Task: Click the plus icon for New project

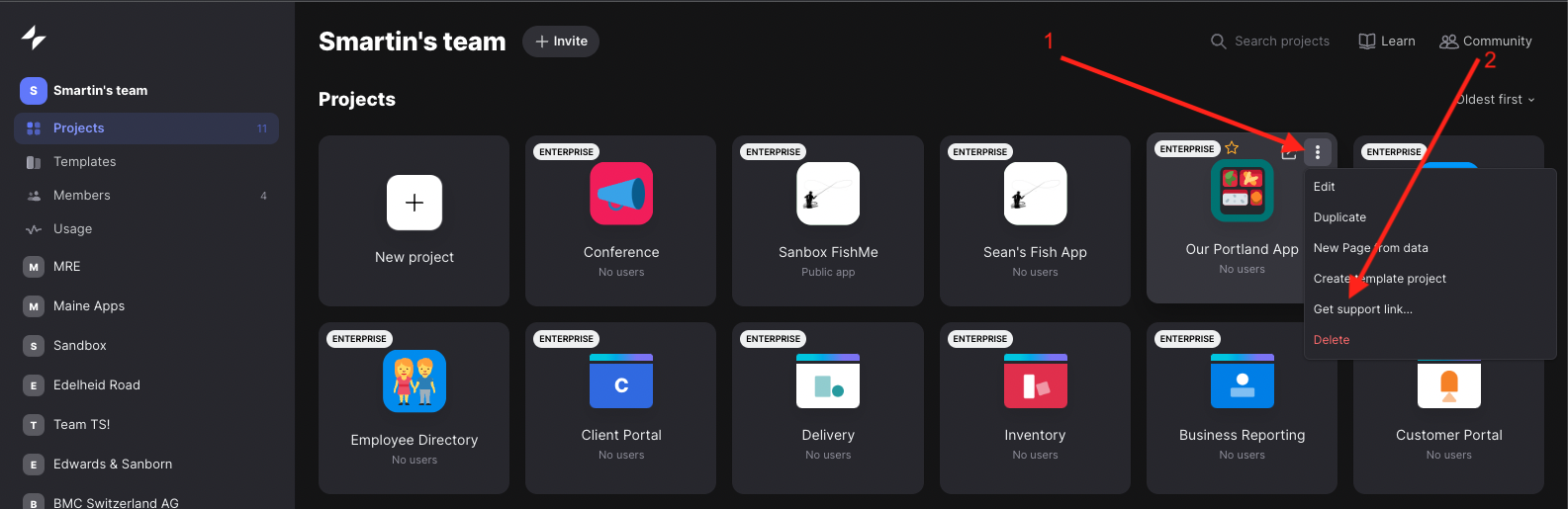Action: [x=415, y=203]
